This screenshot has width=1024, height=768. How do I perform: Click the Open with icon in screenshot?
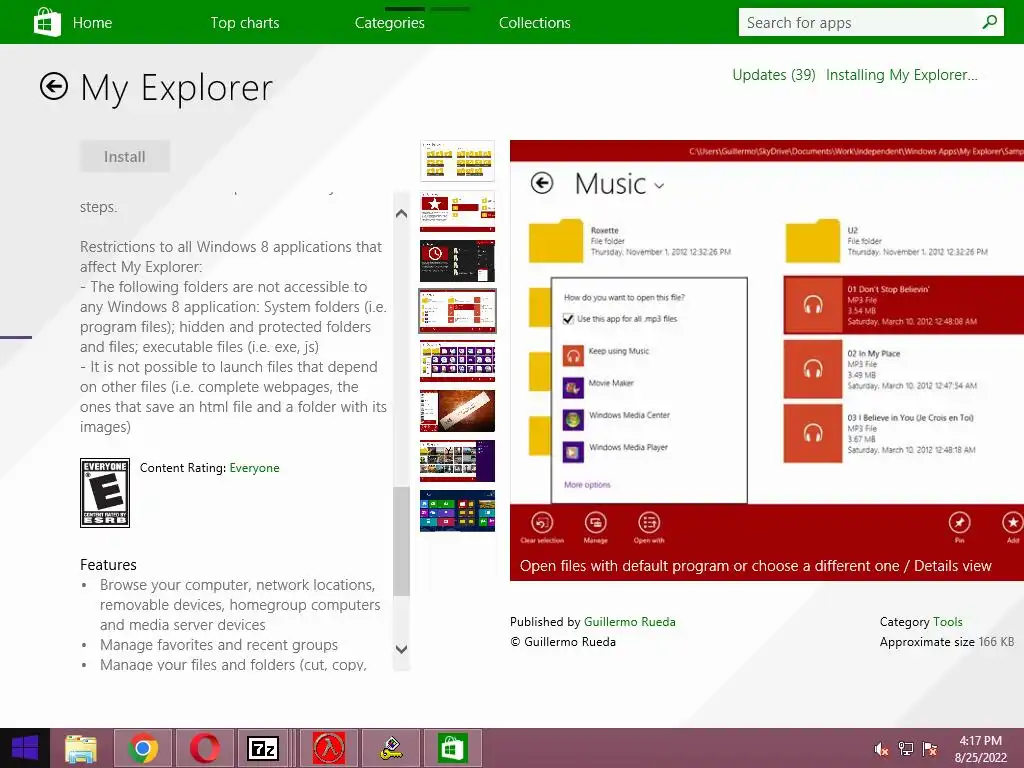pos(648,523)
